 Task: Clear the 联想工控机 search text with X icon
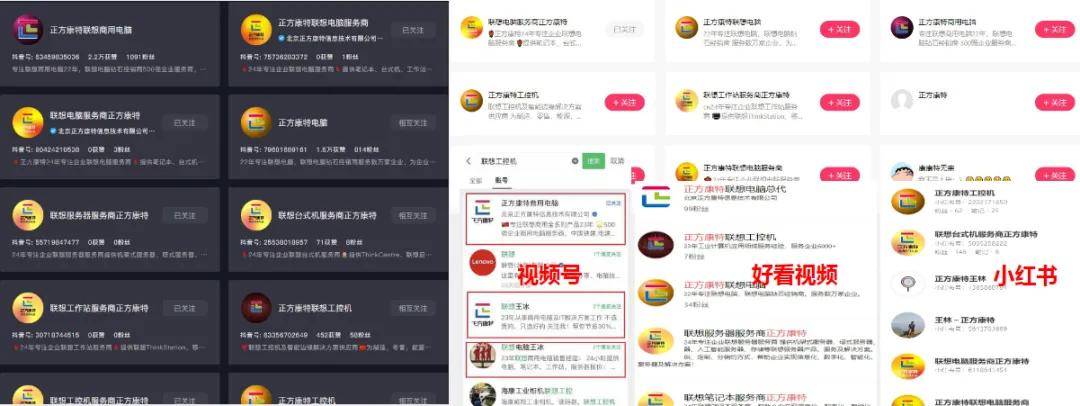(575, 161)
